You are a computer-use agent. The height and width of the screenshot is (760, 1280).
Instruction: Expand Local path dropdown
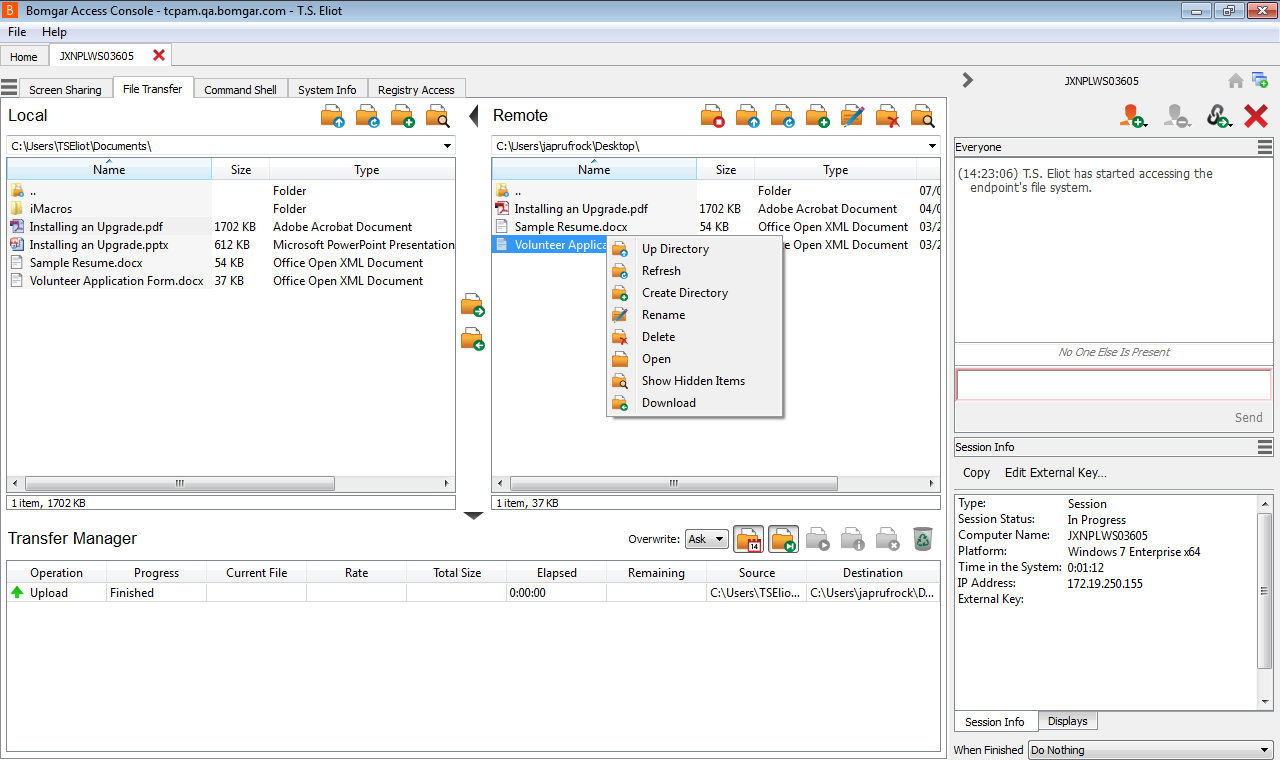coord(447,146)
